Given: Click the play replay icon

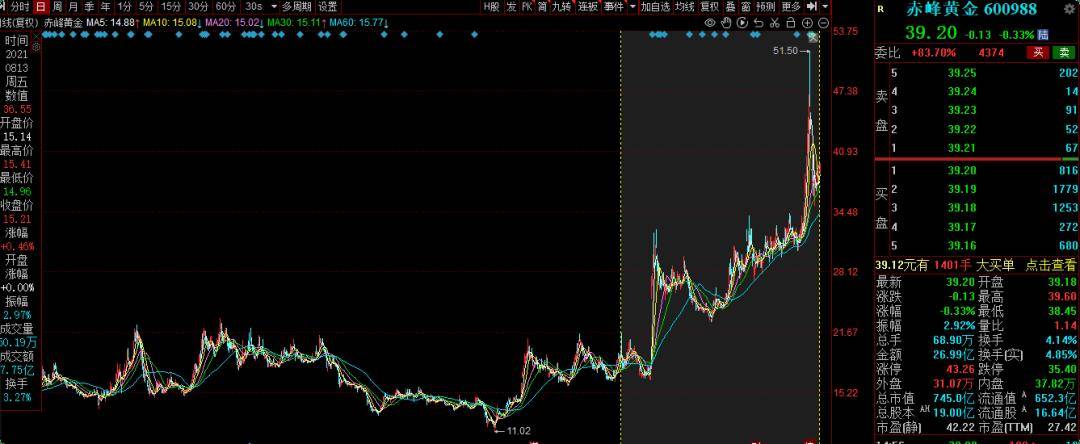Looking at the screenshot, I should 742,22.
